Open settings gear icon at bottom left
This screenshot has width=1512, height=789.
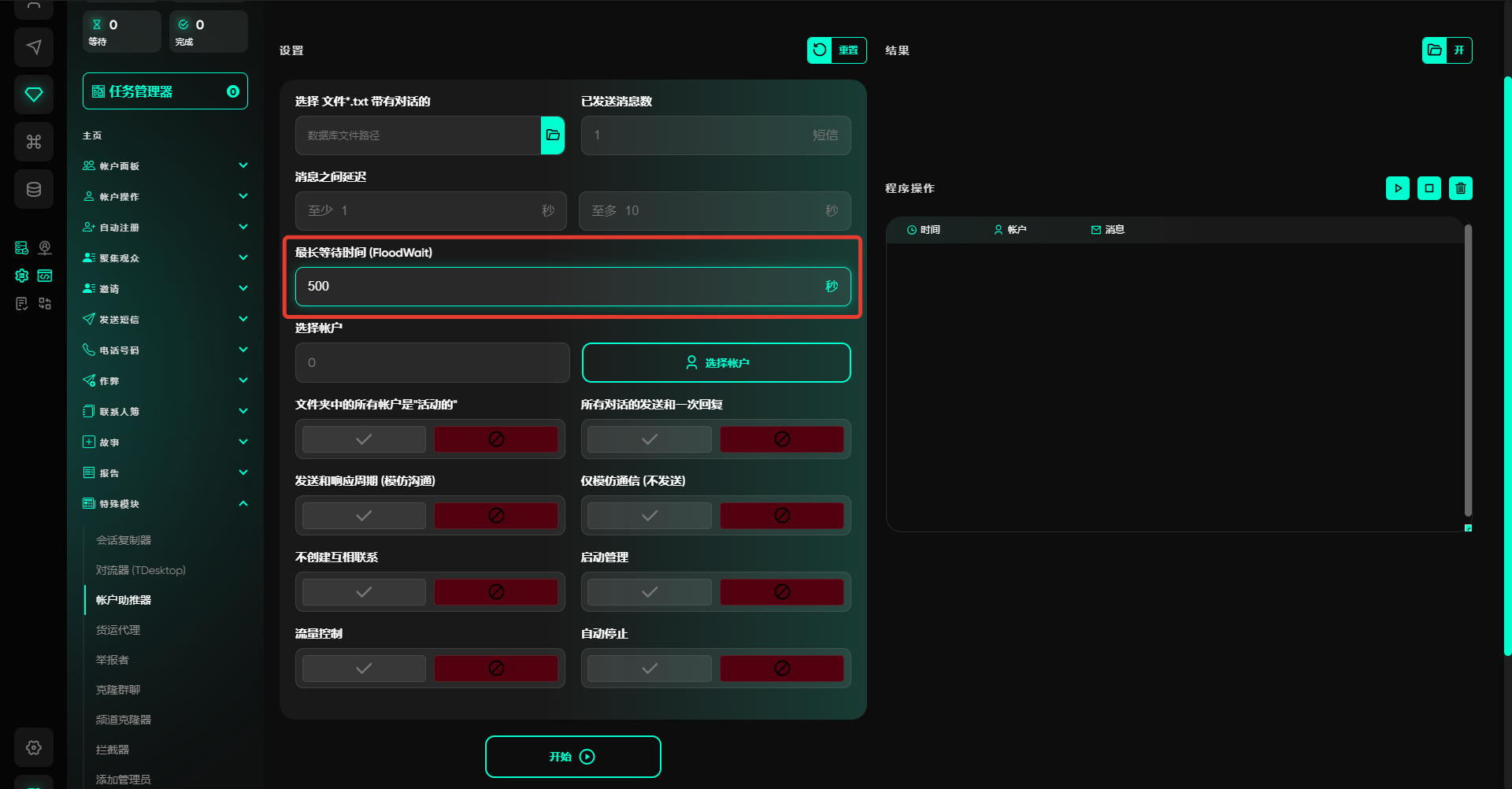click(x=34, y=747)
